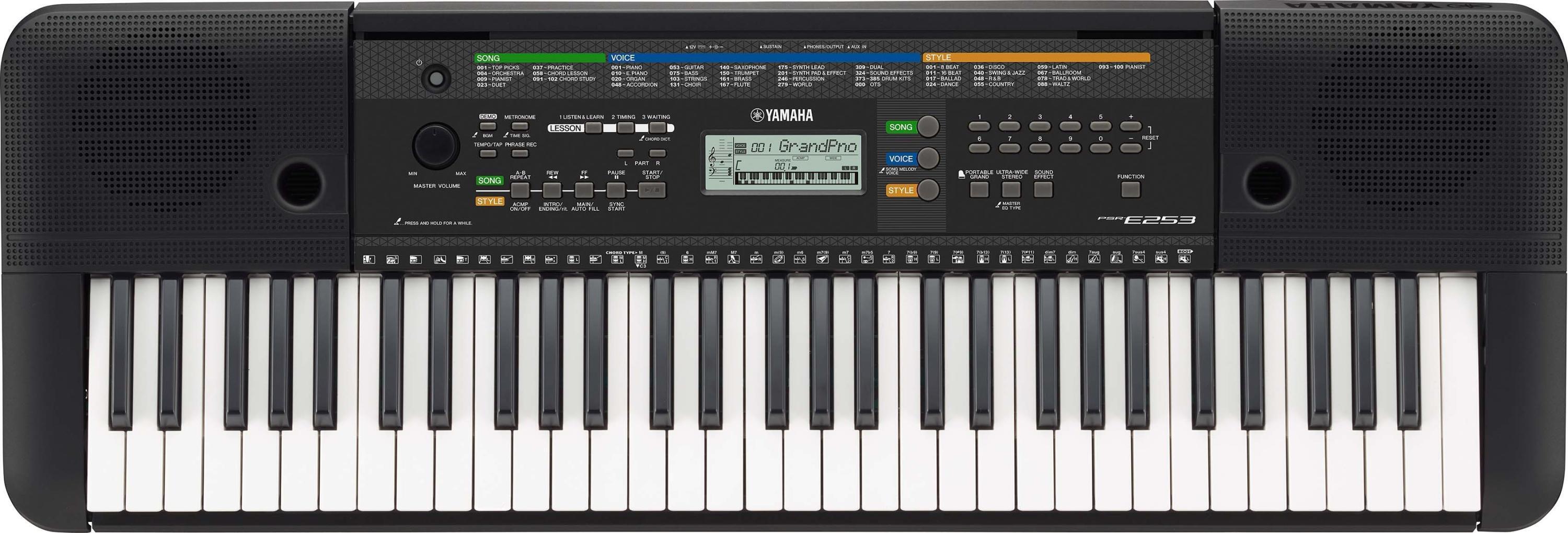This screenshot has height=533, width=1568.
Task: Tap the drum icon under the m7b5 label
Action: pos(868,259)
